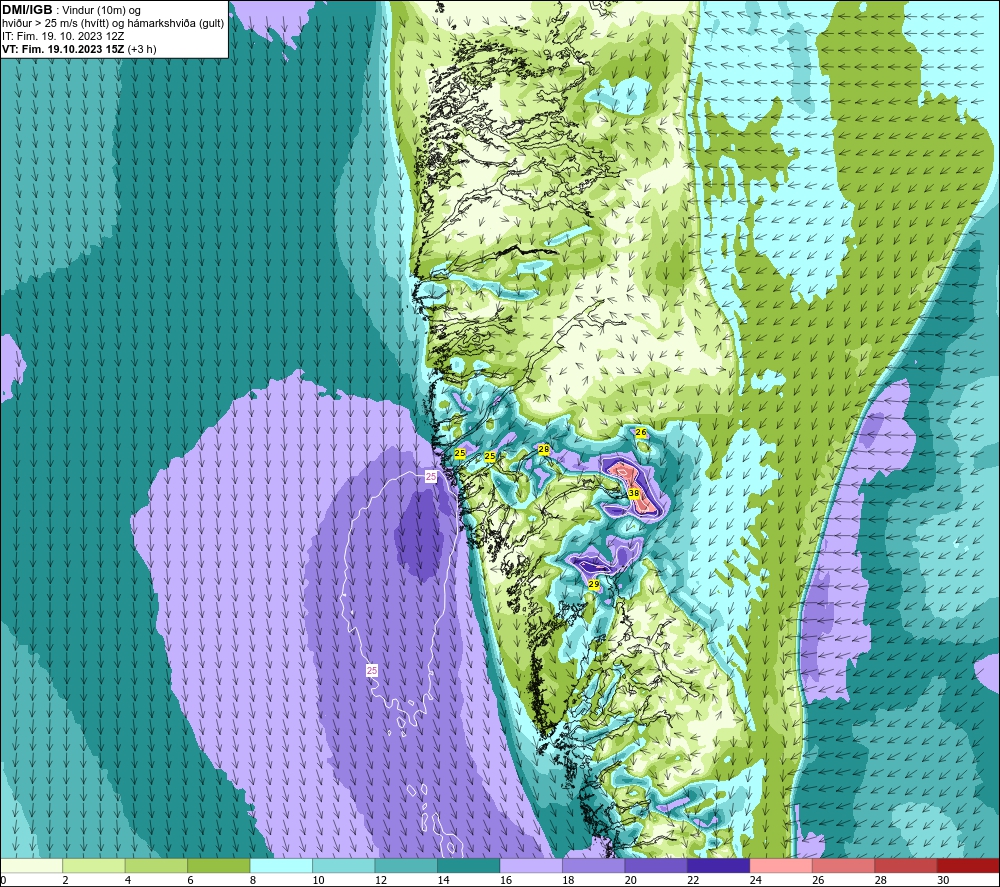Click the legend scale number 20
1000x887 pixels.
click(631, 880)
